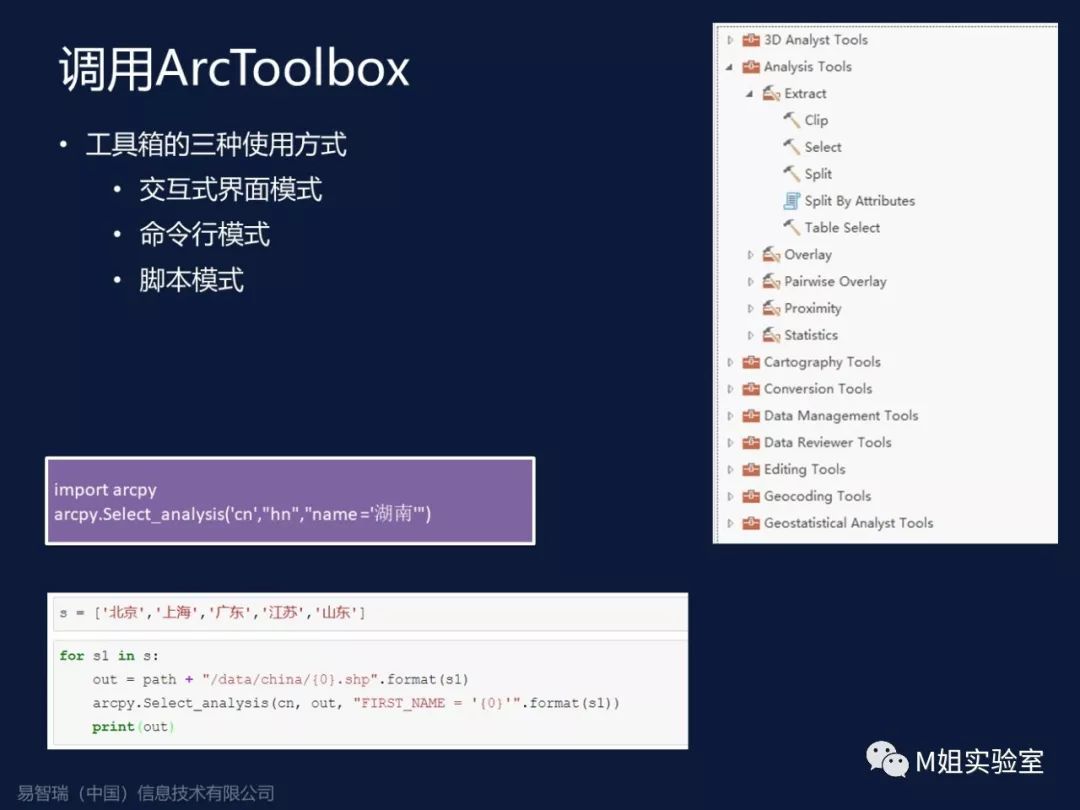Select the Extract label
This screenshot has width=1080, height=810.
(x=805, y=94)
